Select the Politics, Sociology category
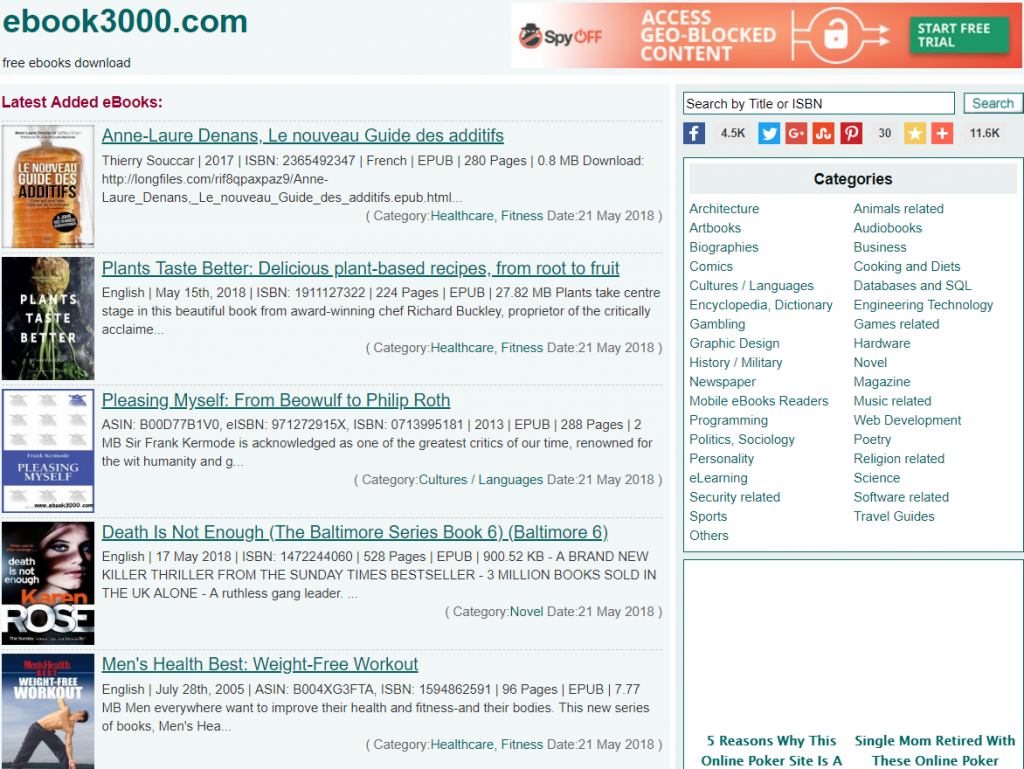This screenshot has width=1024, height=769. pos(742,439)
